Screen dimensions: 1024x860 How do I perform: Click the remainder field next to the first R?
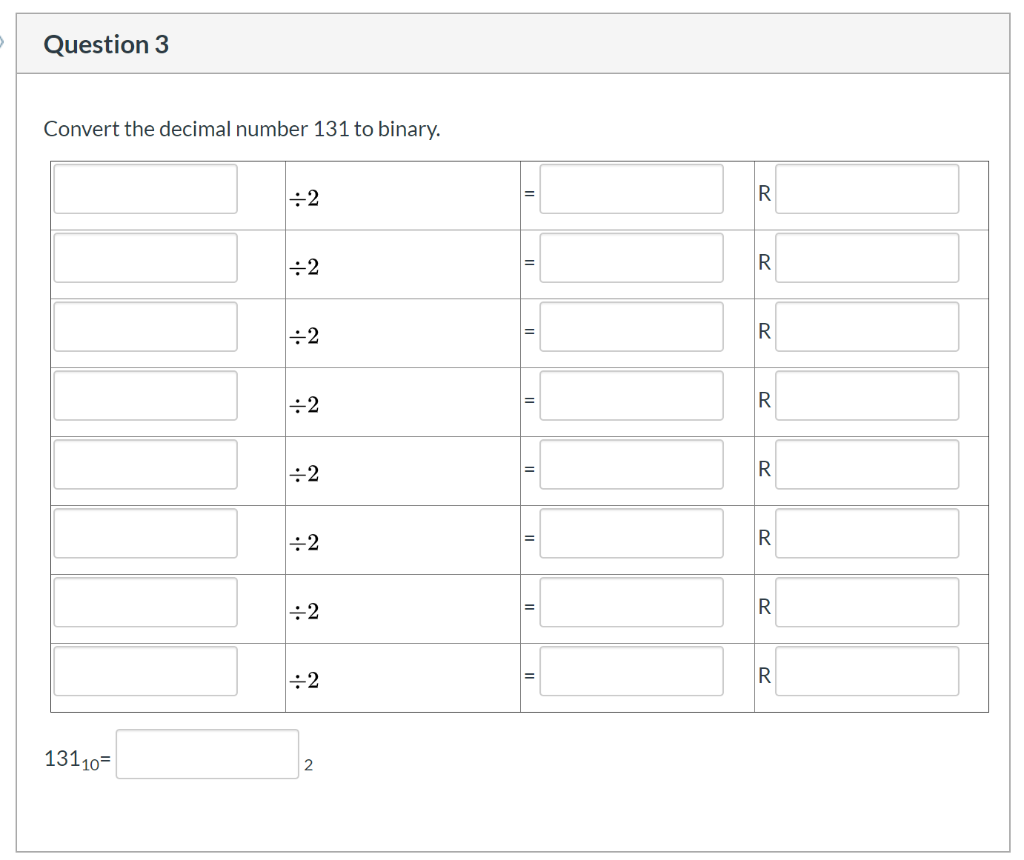(866, 189)
